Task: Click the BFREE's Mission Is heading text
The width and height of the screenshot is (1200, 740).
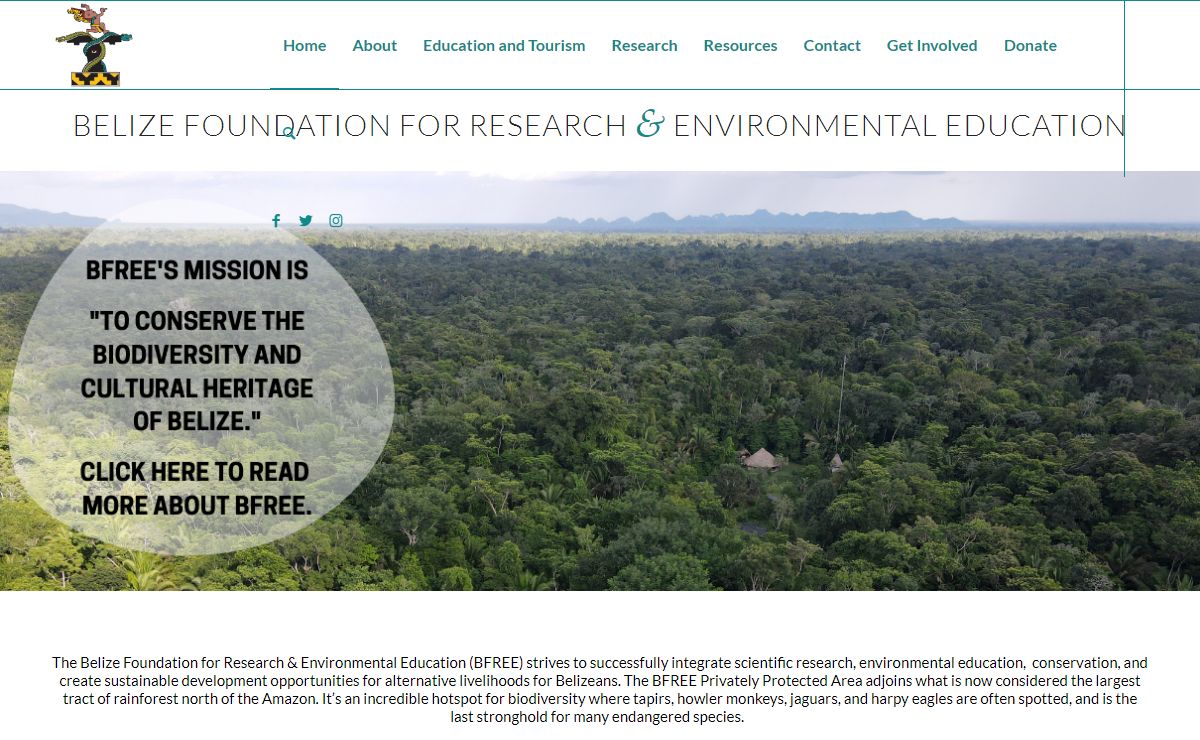Action: (x=197, y=270)
